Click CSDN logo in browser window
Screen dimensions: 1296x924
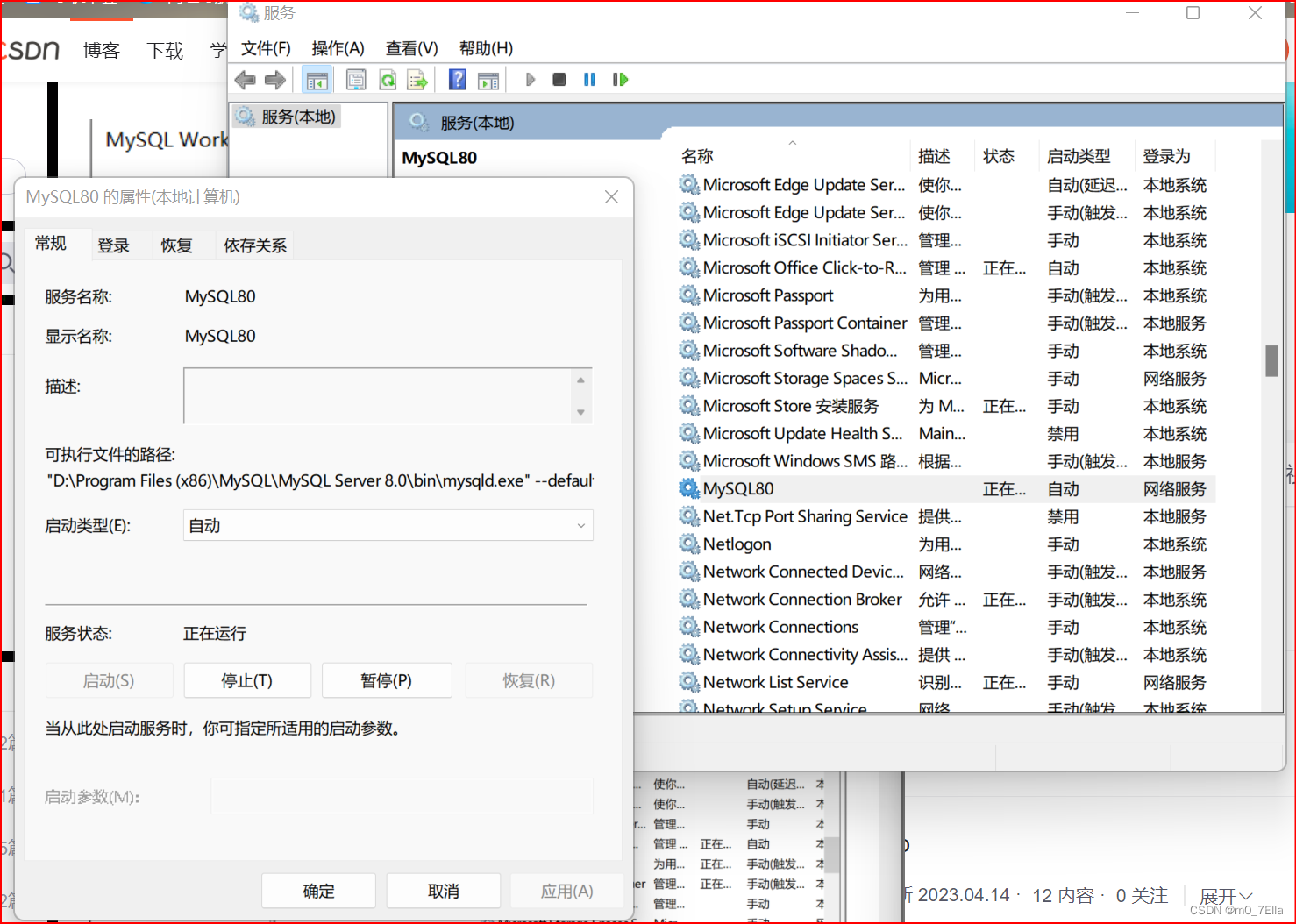pos(31,51)
